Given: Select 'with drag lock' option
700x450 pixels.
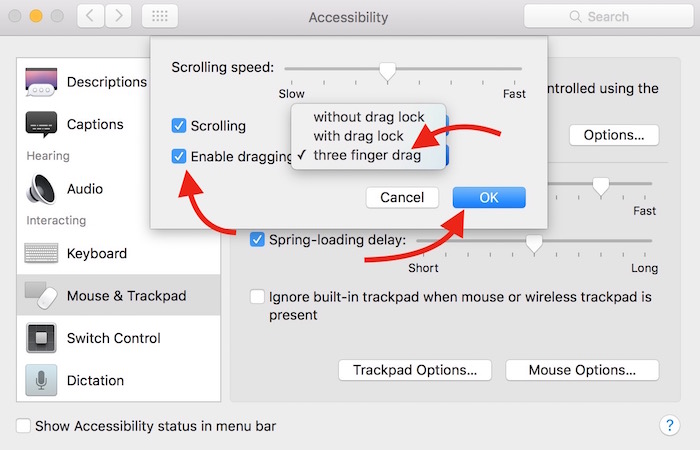Looking at the screenshot, I should tap(358, 136).
